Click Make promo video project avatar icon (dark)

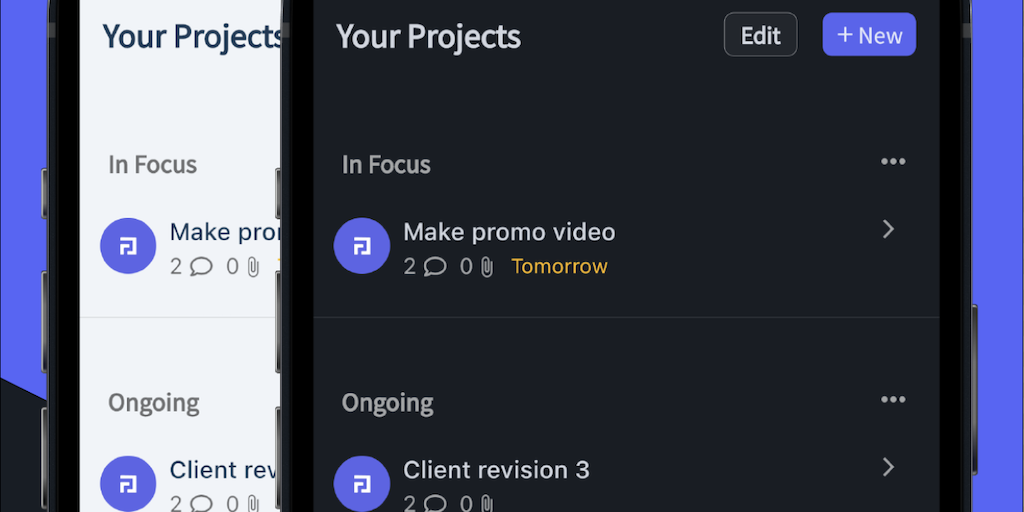[x=362, y=246]
